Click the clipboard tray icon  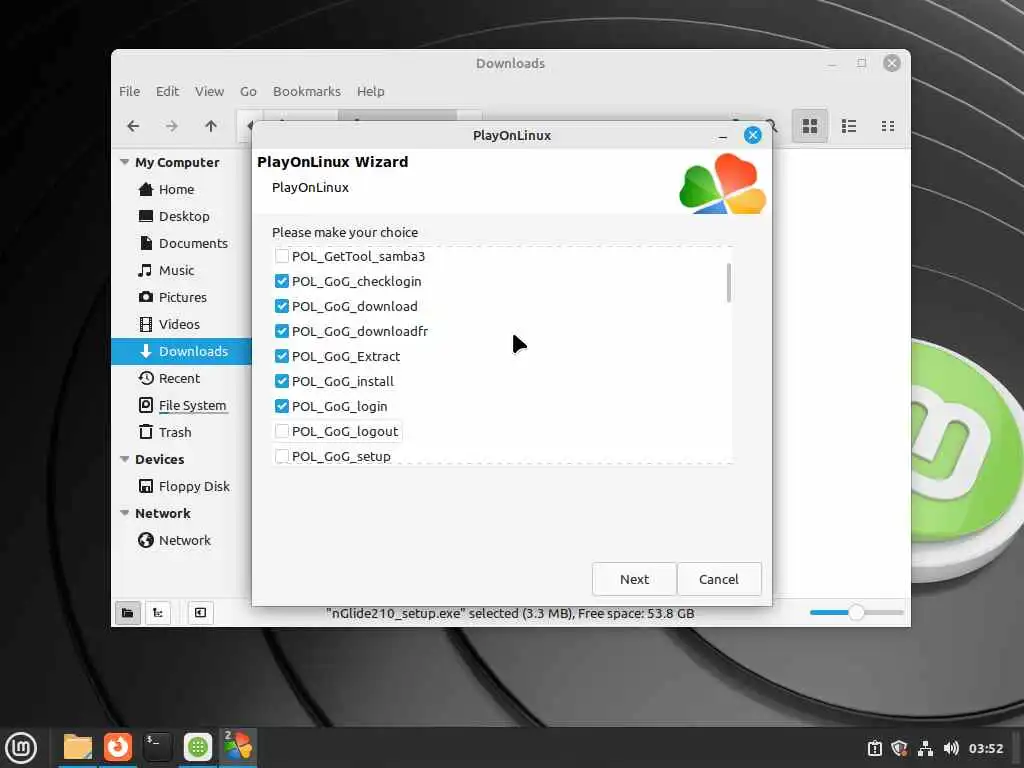coord(874,748)
